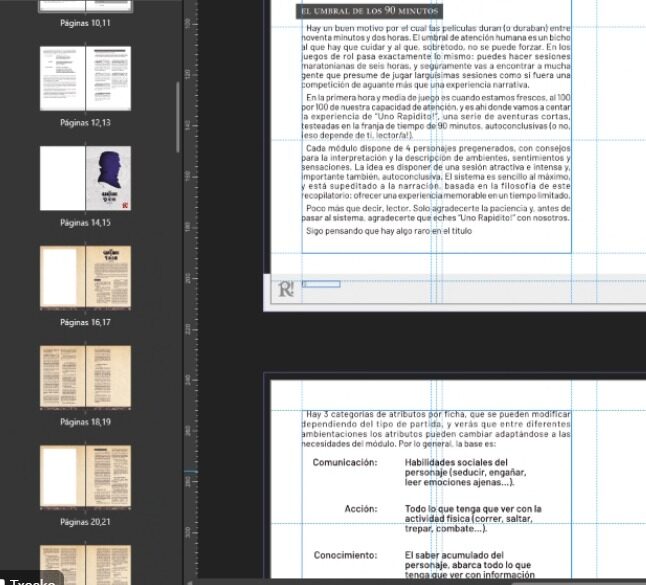Image resolution: width=646 pixels, height=585 pixels.
Task: Click the paragraph starting 'En la primera hora'
Action: point(436,117)
